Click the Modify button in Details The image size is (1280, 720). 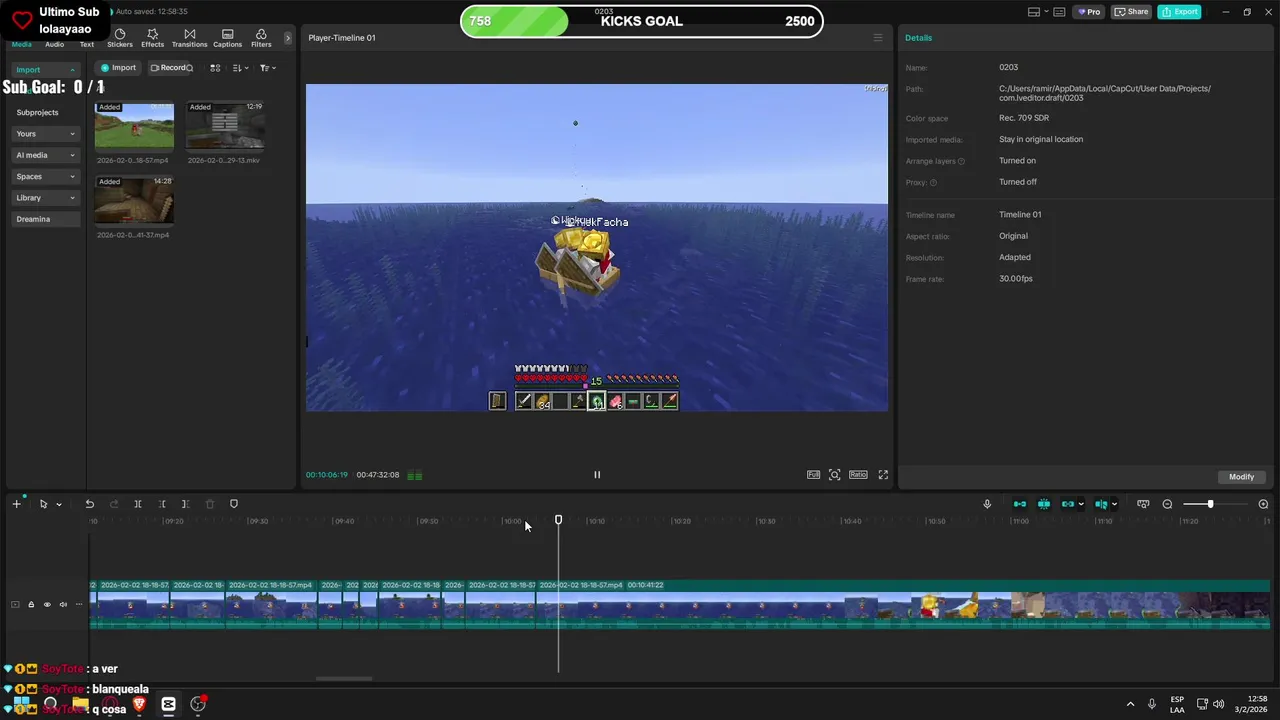coord(1241,477)
